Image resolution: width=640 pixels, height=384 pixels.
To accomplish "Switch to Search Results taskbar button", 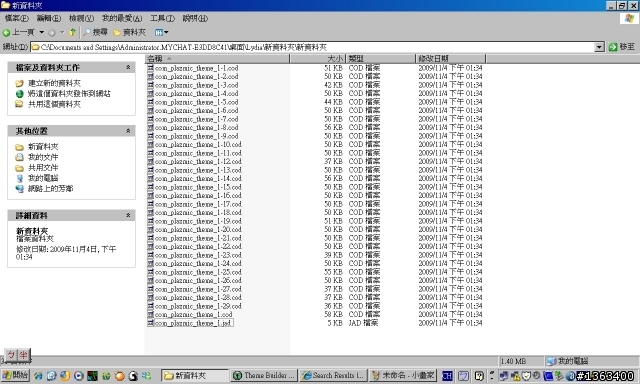I will point(333,375).
